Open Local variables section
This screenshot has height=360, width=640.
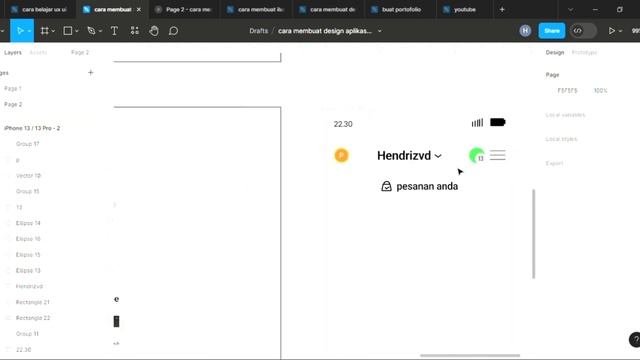click(x=565, y=115)
